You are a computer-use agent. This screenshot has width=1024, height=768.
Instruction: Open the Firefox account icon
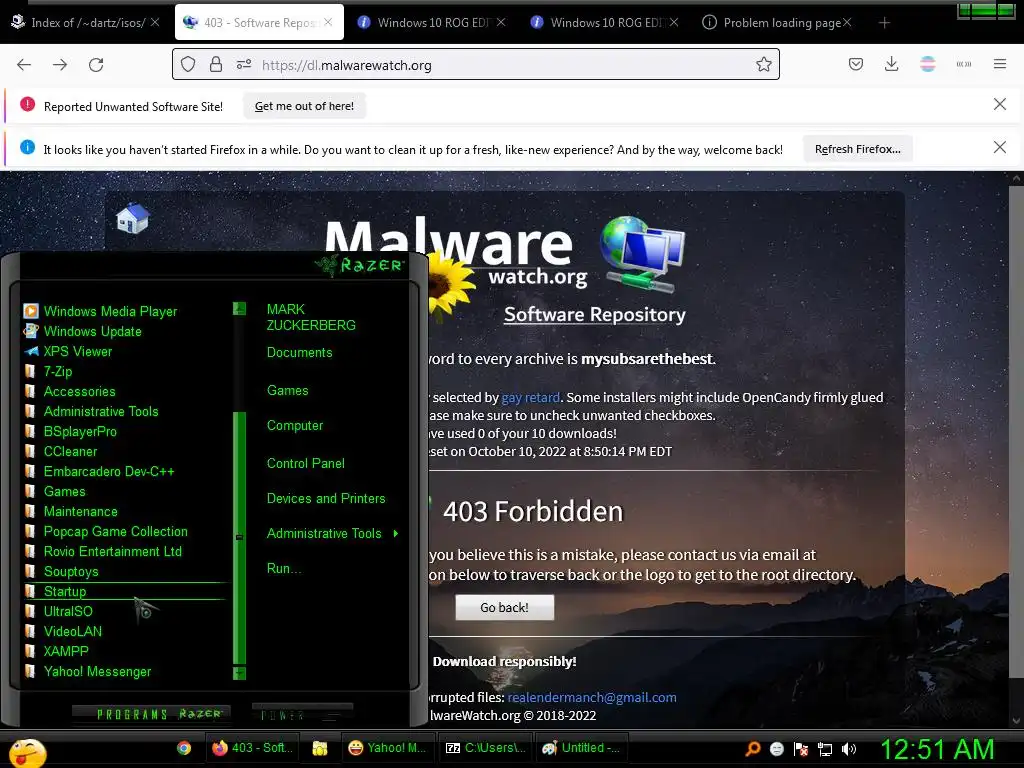[927, 65]
